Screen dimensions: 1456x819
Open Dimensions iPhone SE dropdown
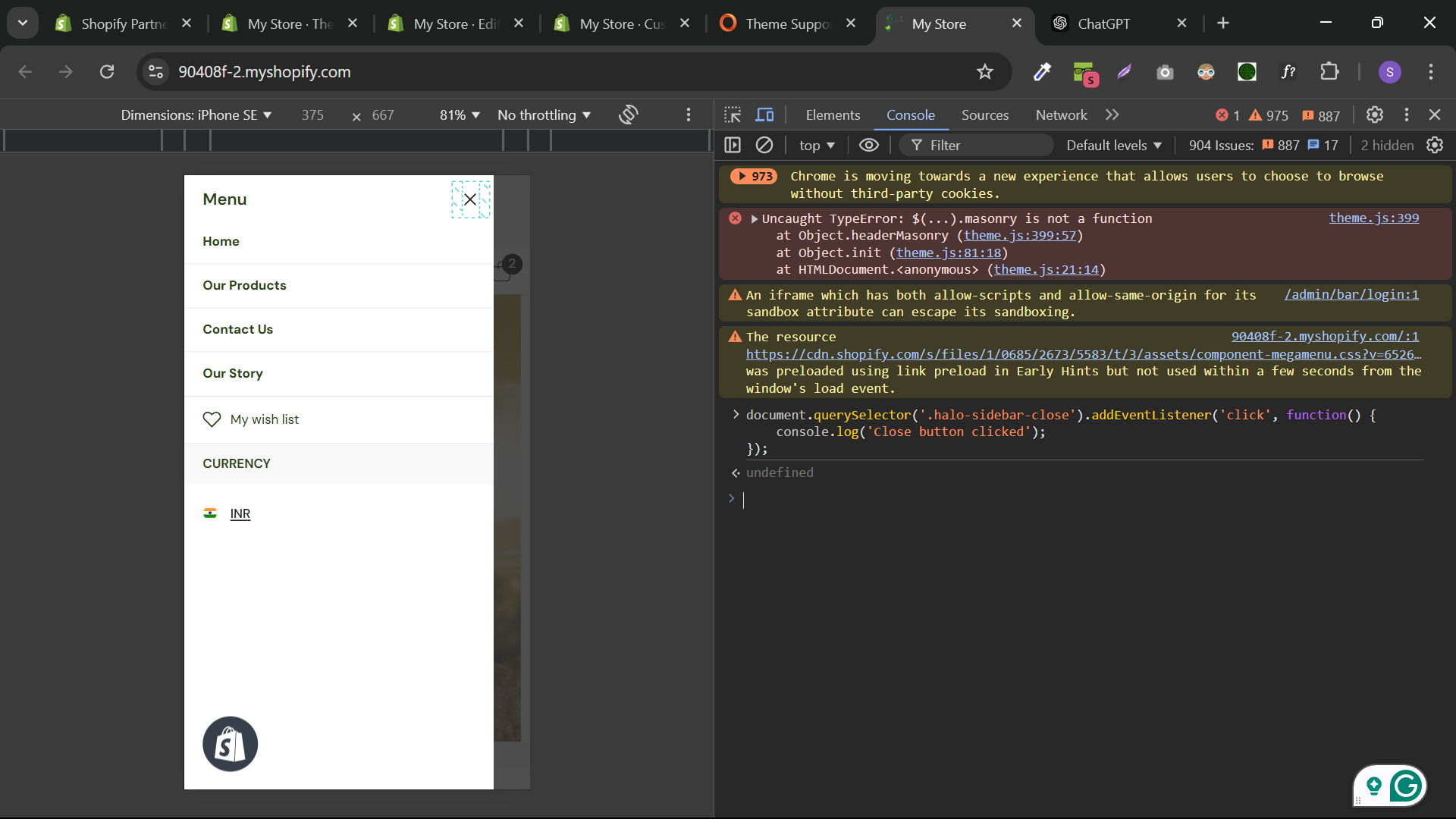[x=196, y=115]
